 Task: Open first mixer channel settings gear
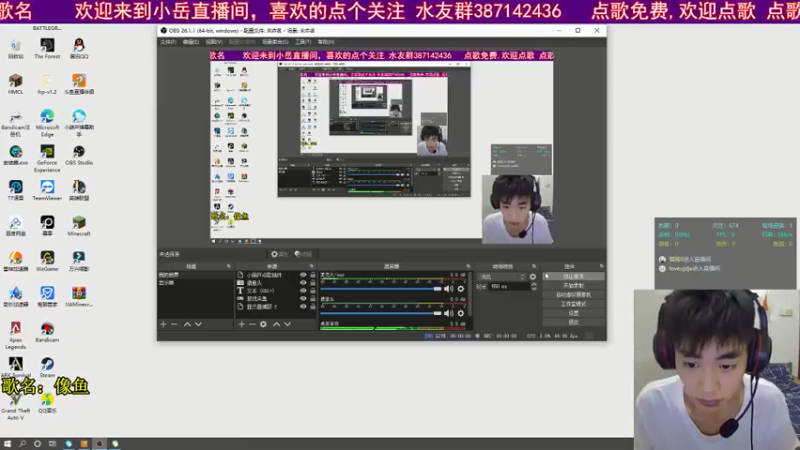(461, 289)
